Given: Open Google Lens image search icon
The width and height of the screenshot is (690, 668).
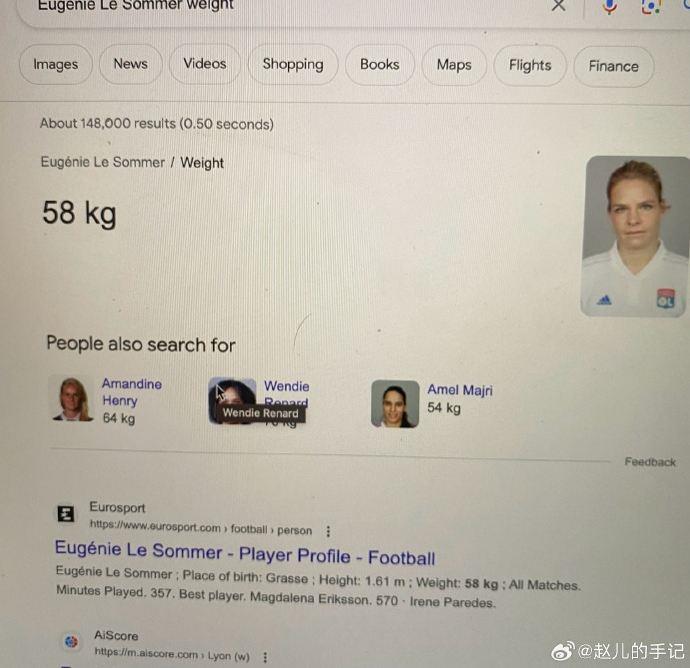Looking at the screenshot, I should (651, 6).
